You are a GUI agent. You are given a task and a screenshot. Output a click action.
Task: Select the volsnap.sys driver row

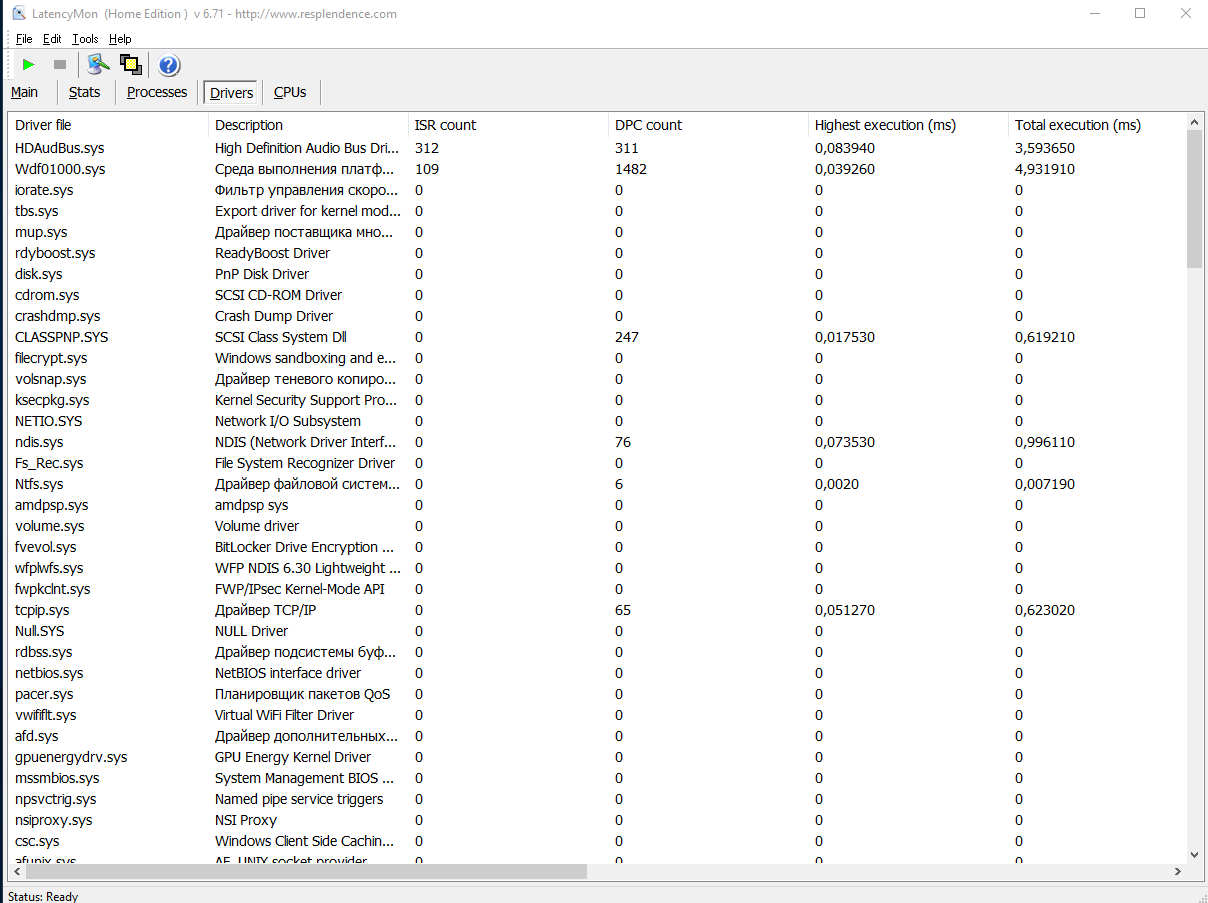pyautogui.click(x=597, y=379)
